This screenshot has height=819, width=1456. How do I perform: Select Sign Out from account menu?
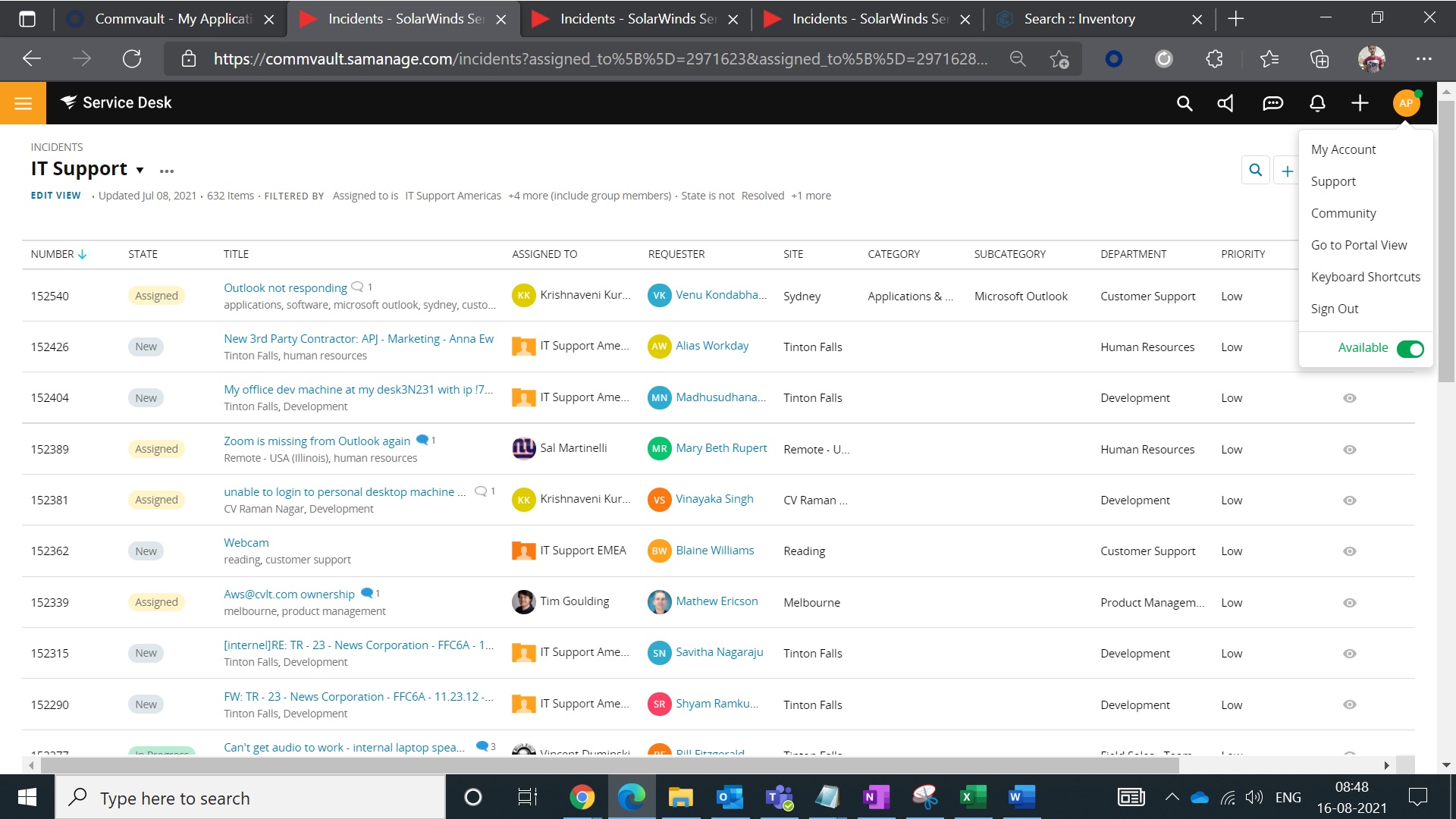1334,309
